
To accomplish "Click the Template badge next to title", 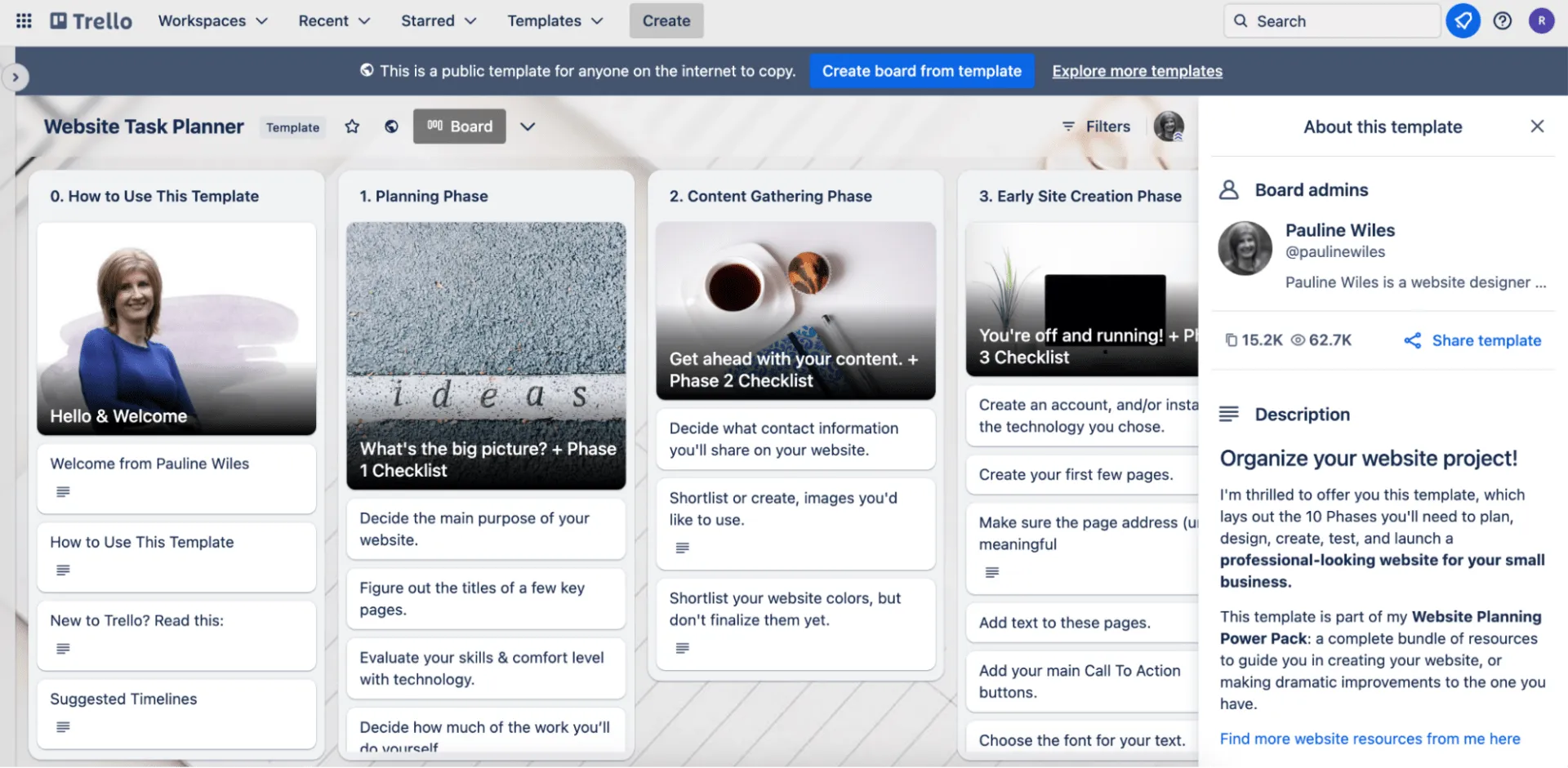I will [x=292, y=127].
